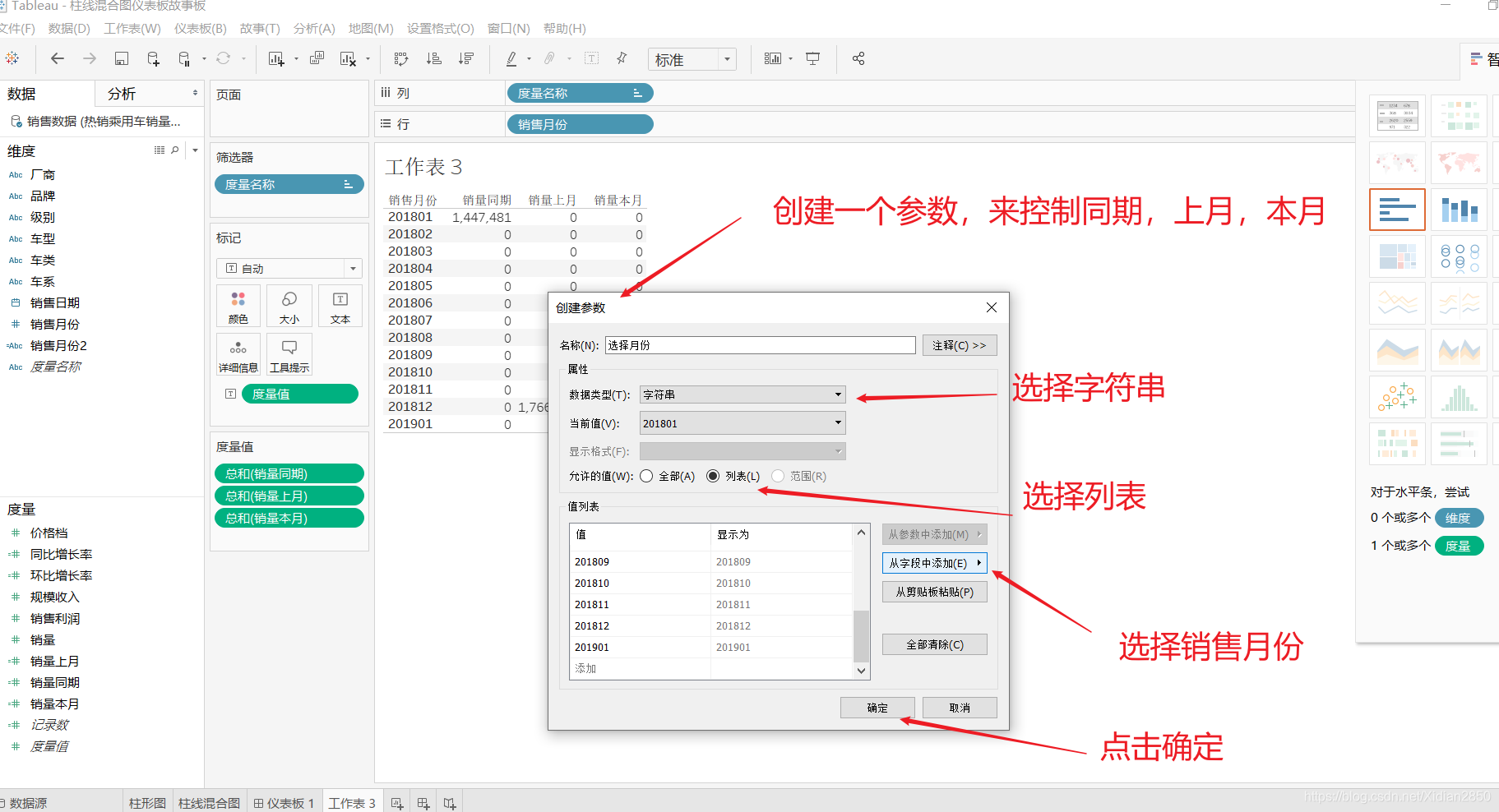Open the 地图(M) menu
The width and height of the screenshot is (1499, 812).
click(x=371, y=28)
